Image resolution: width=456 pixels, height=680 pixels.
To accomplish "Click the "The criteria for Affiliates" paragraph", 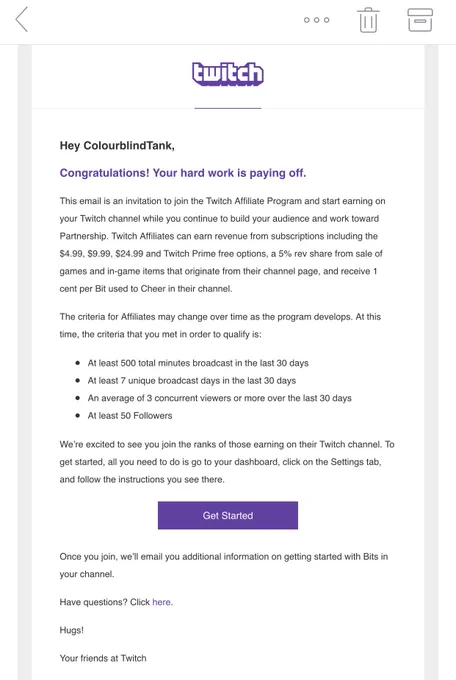I will pos(220,326).
